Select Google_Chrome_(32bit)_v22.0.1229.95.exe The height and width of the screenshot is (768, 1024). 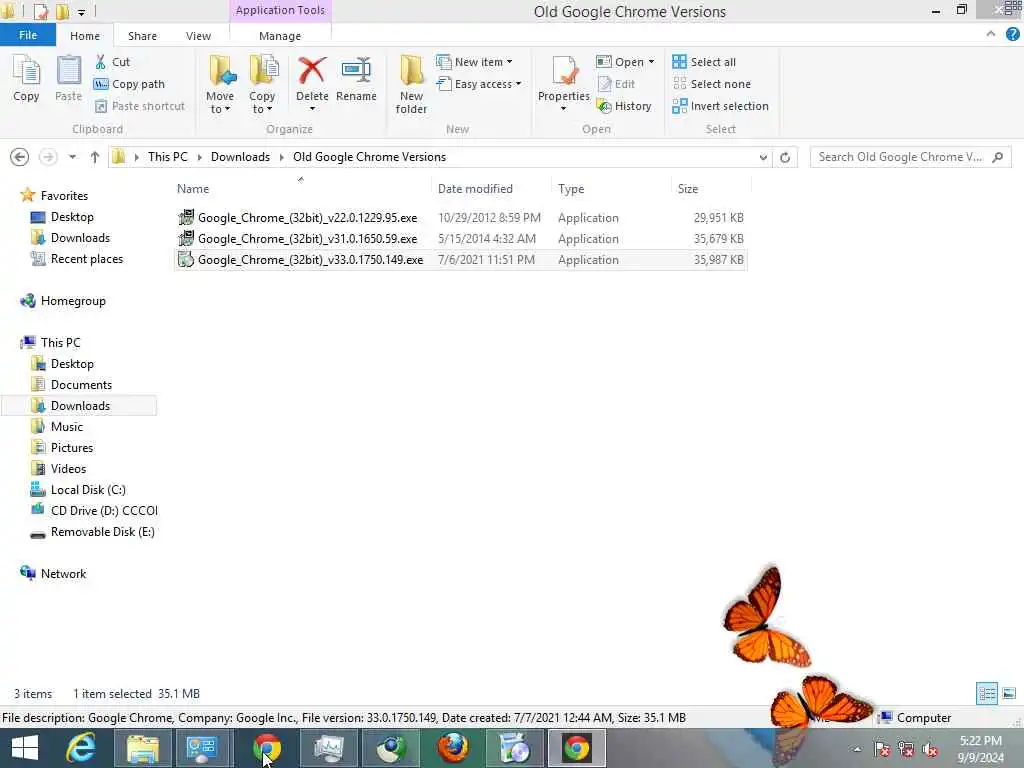click(460, 217)
